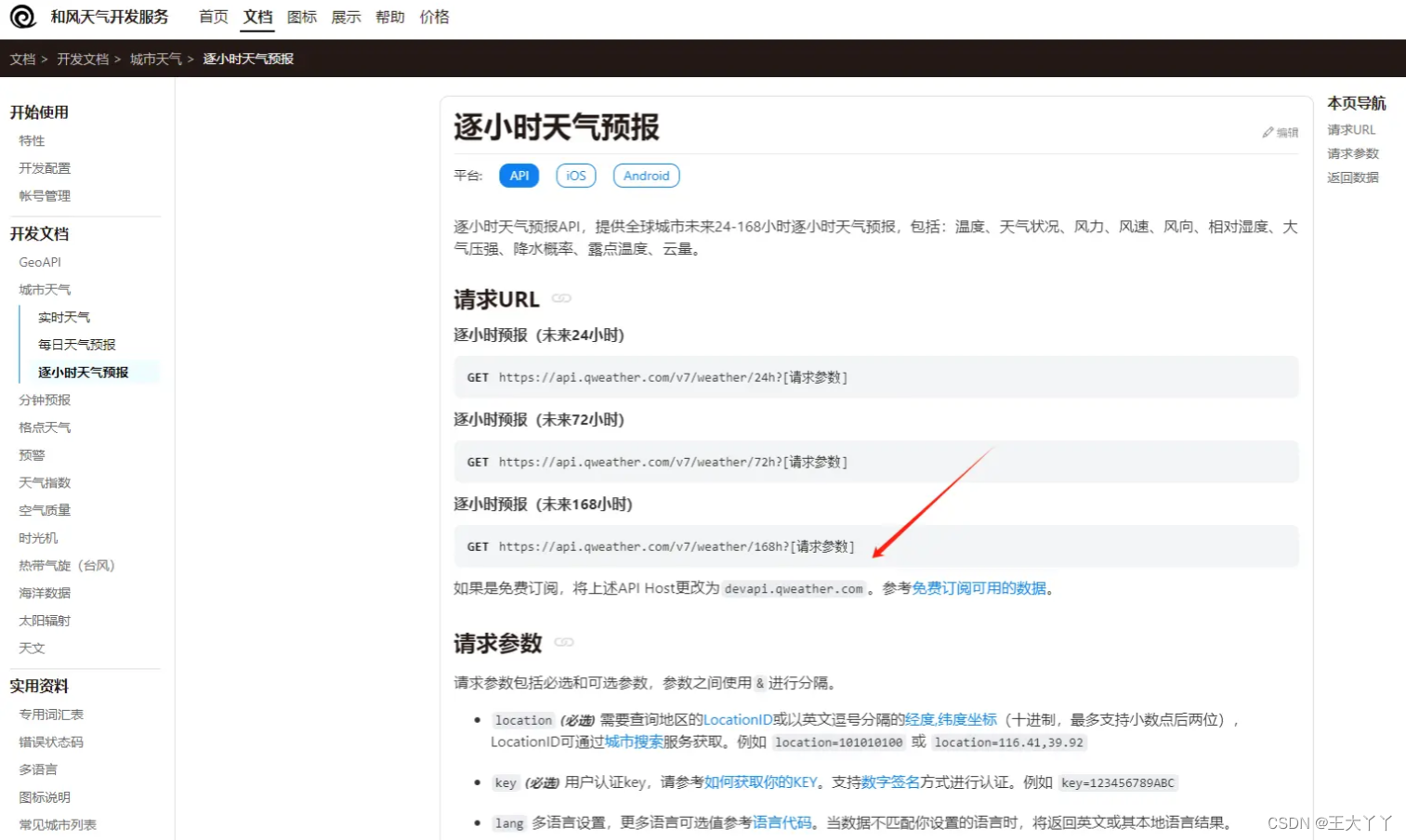Open the 数字签名 hyperlink

[890, 782]
